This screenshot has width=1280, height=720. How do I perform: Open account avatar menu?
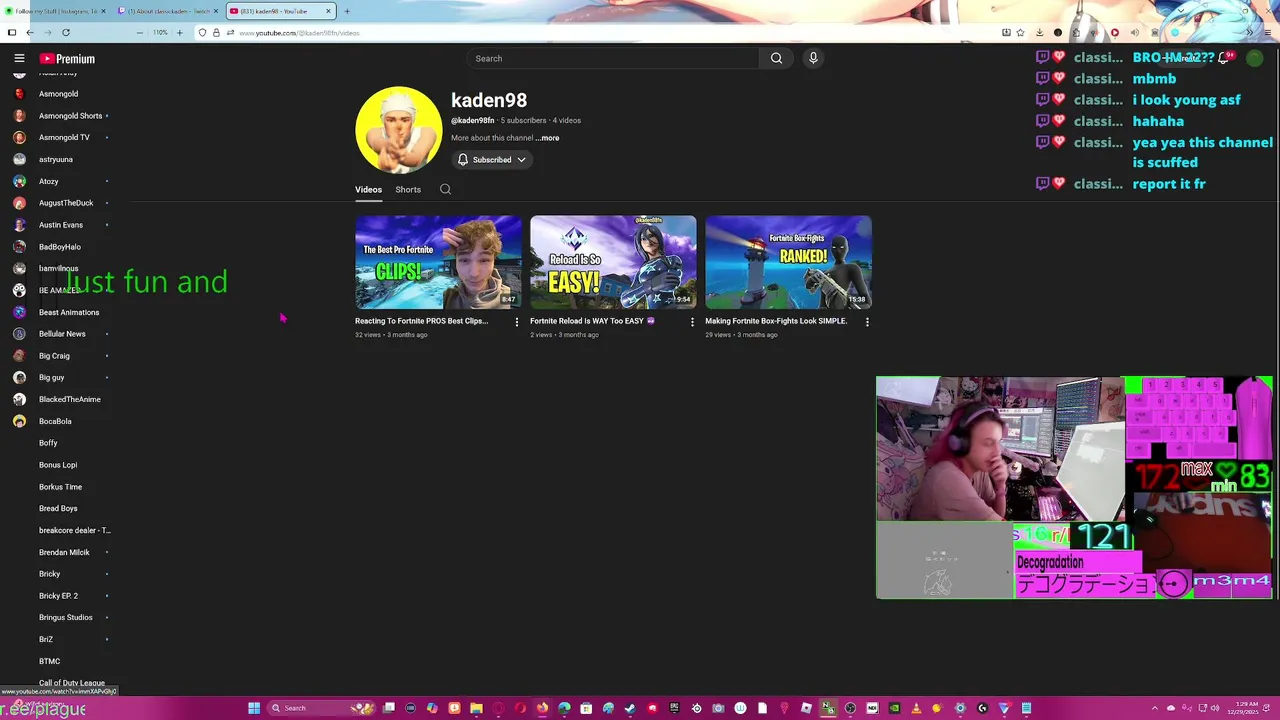[x=1254, y=58]
